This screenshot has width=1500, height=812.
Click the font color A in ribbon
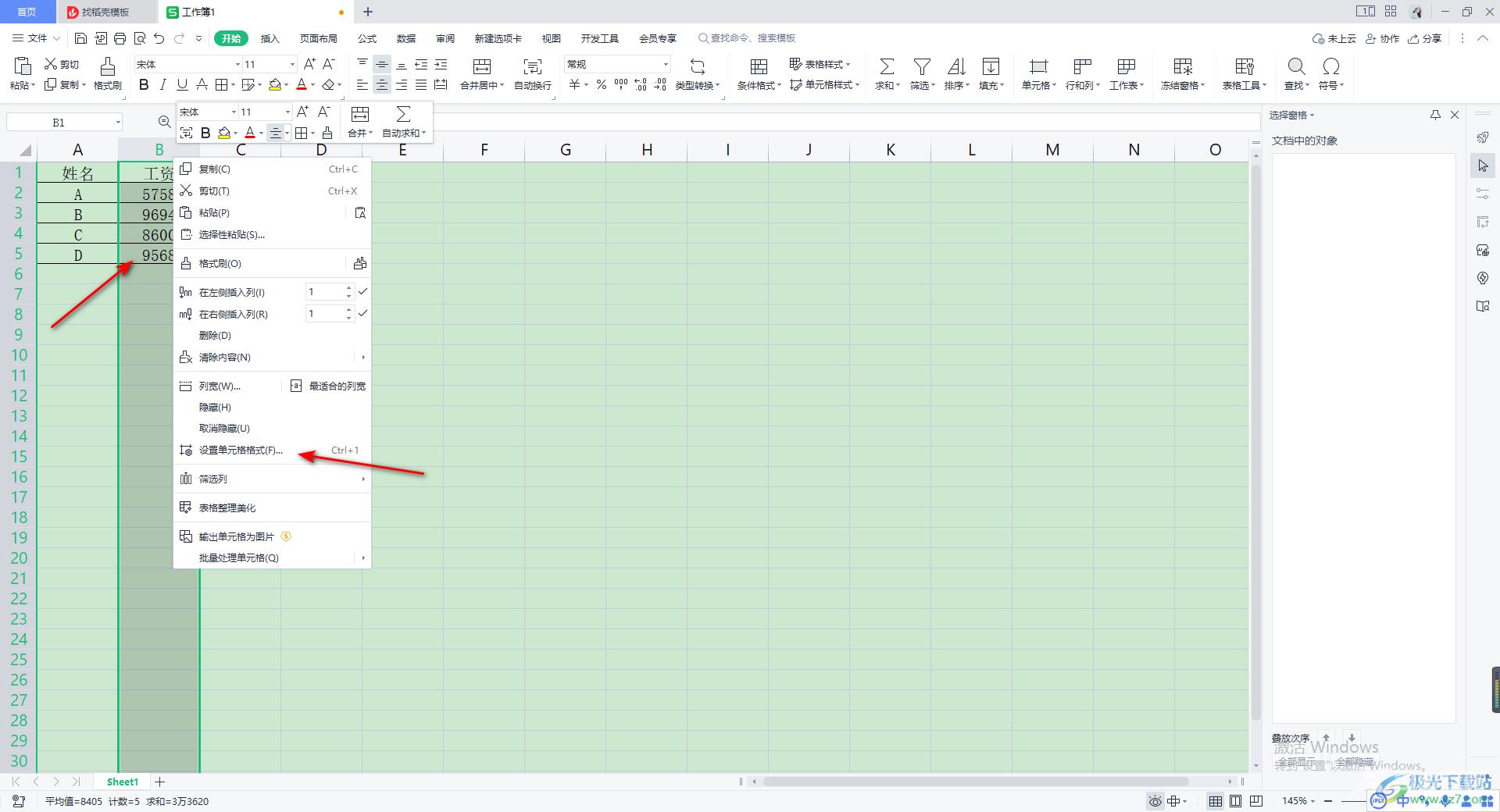(x=302, y=84)
